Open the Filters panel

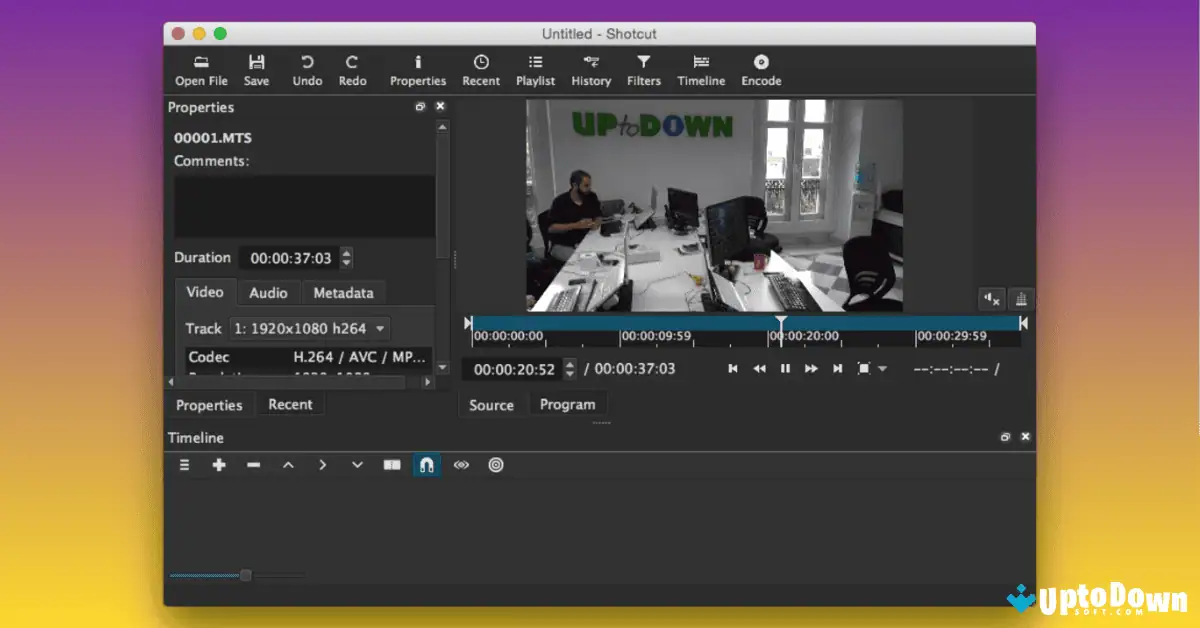tap(644, 68)
